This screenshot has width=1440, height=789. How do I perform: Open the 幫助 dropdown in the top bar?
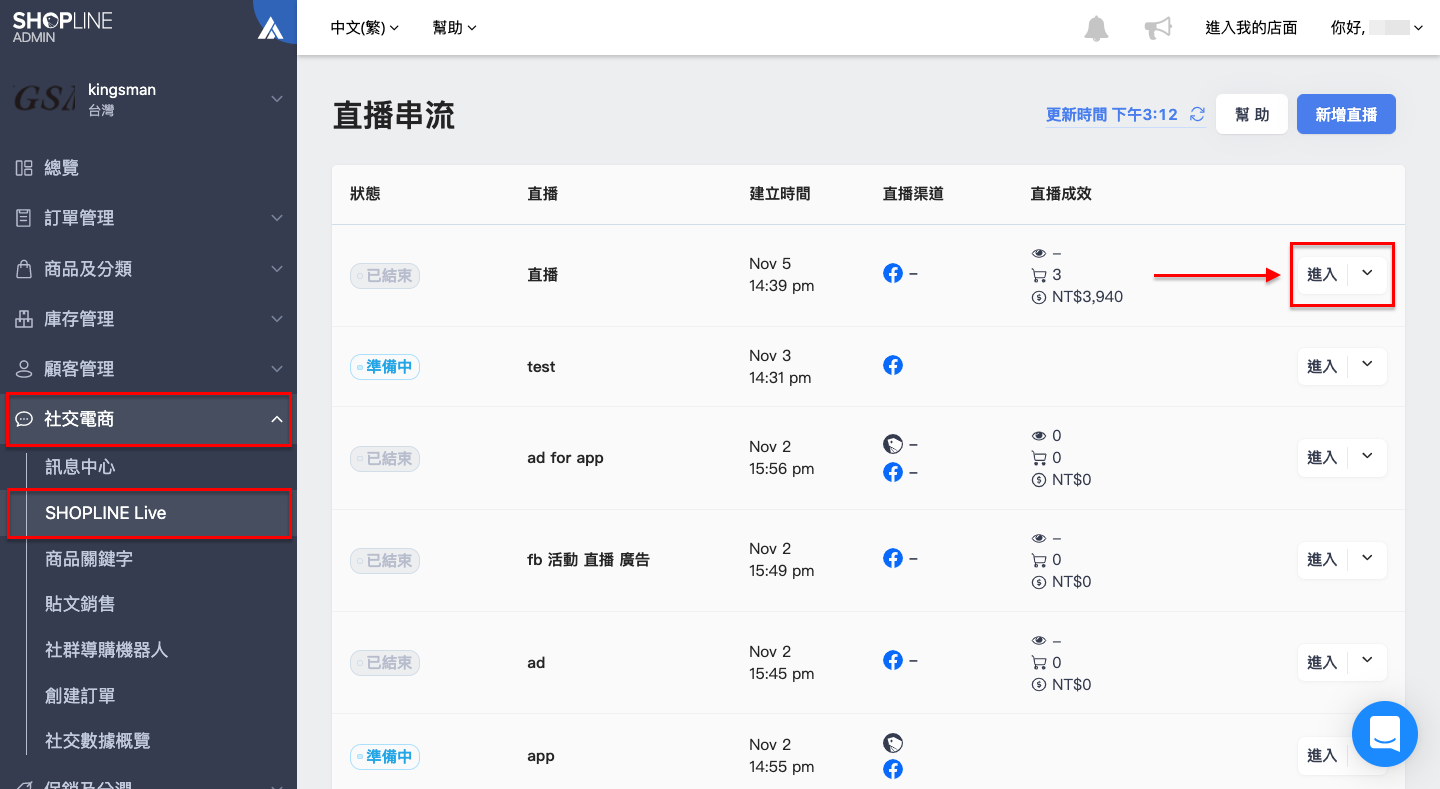(x=454, y=28)
